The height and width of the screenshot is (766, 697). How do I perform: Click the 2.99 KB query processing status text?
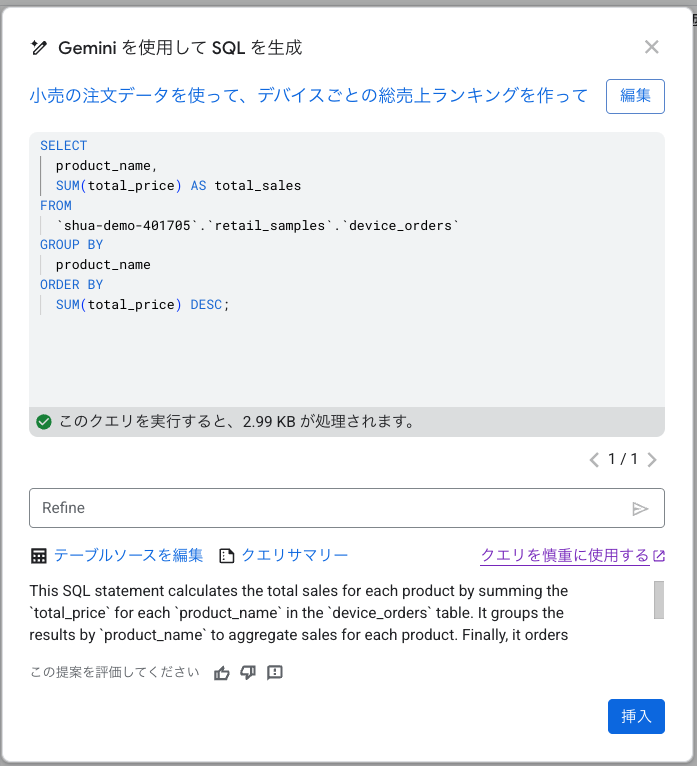pos(237,422)
